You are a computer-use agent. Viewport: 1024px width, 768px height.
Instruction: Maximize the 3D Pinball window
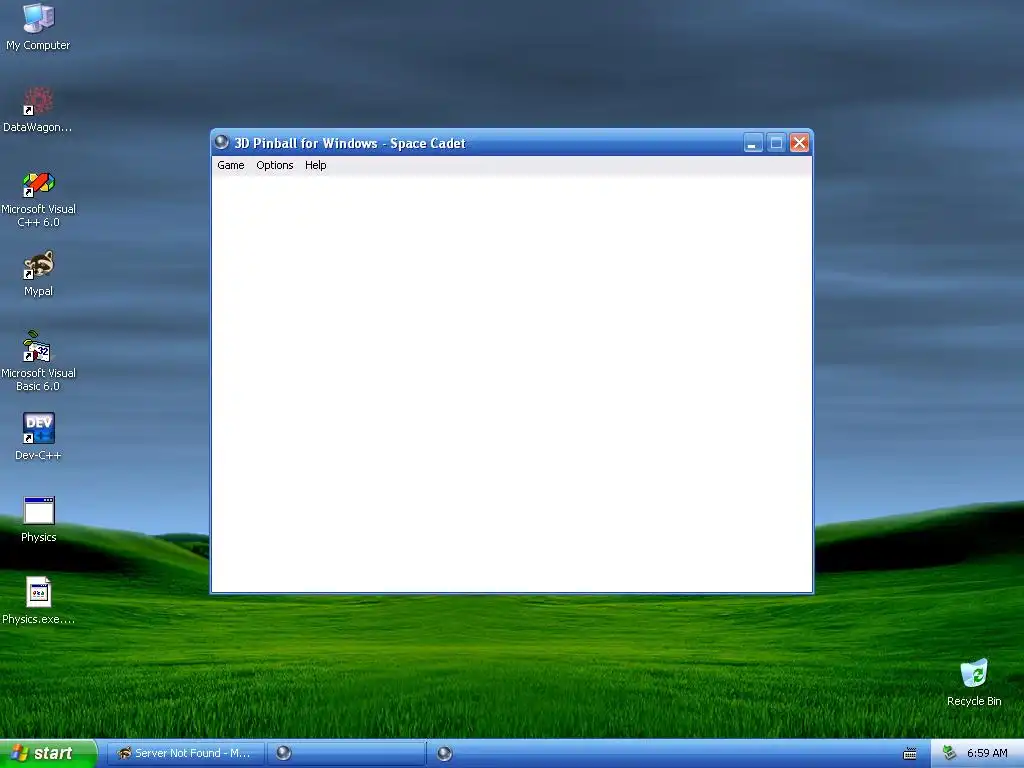[x=776, y=142]
